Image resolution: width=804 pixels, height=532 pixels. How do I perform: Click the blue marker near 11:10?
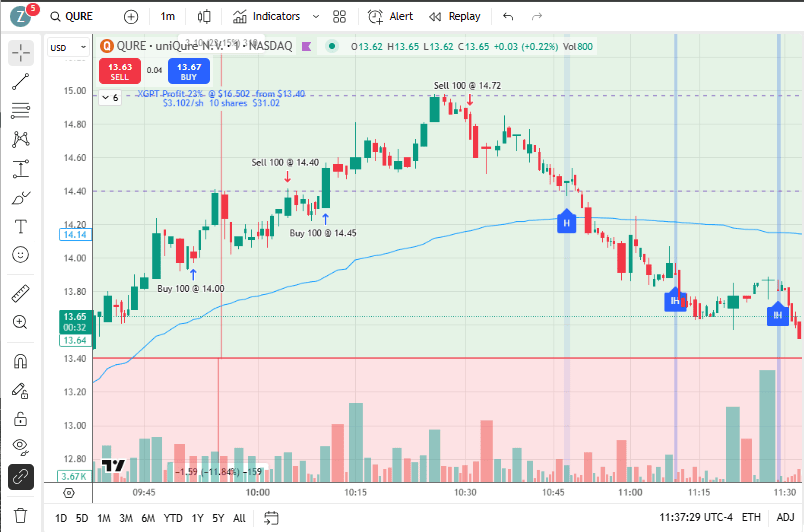675,300
